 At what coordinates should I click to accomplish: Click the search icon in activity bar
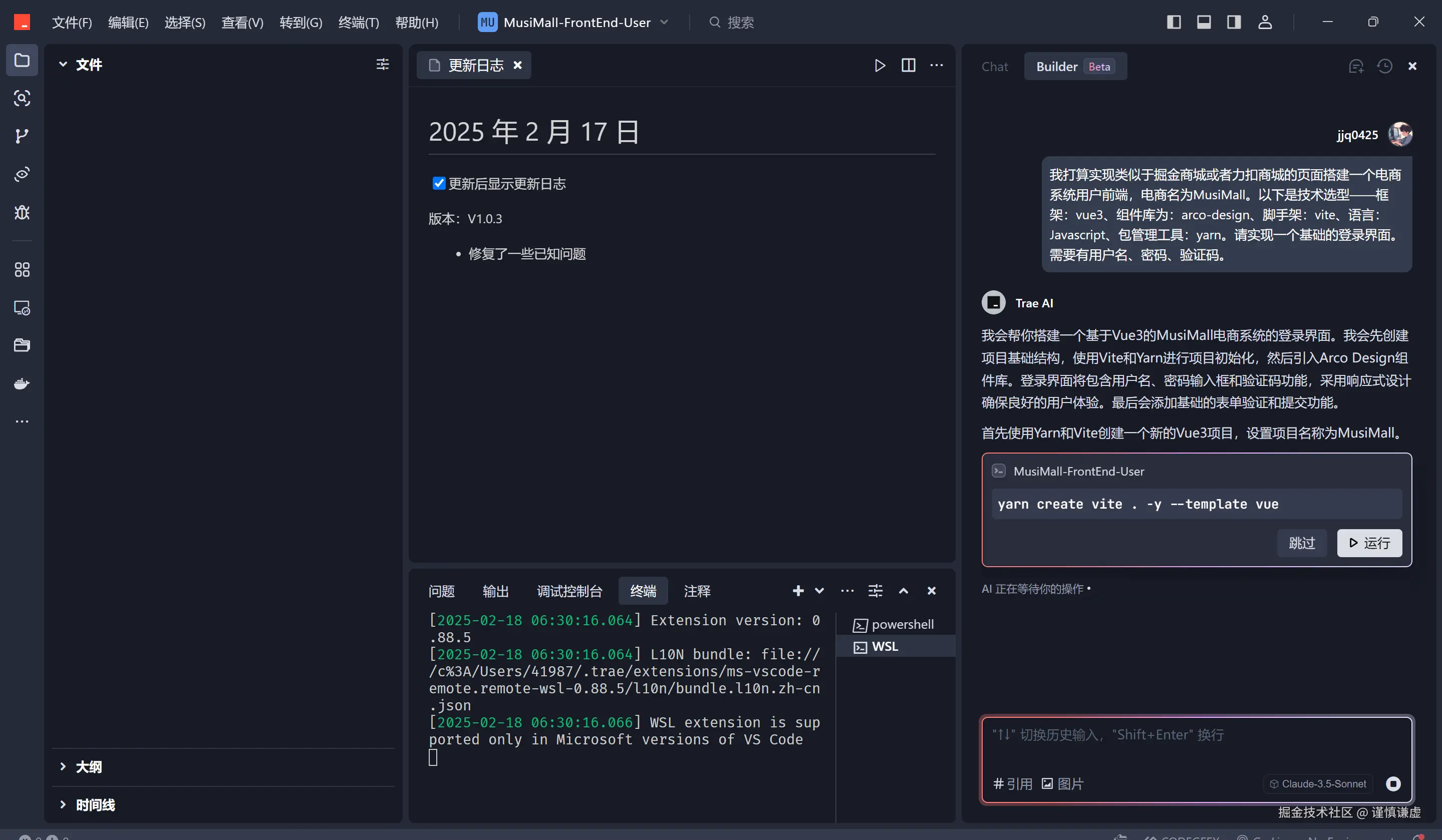tap(22, 98)
